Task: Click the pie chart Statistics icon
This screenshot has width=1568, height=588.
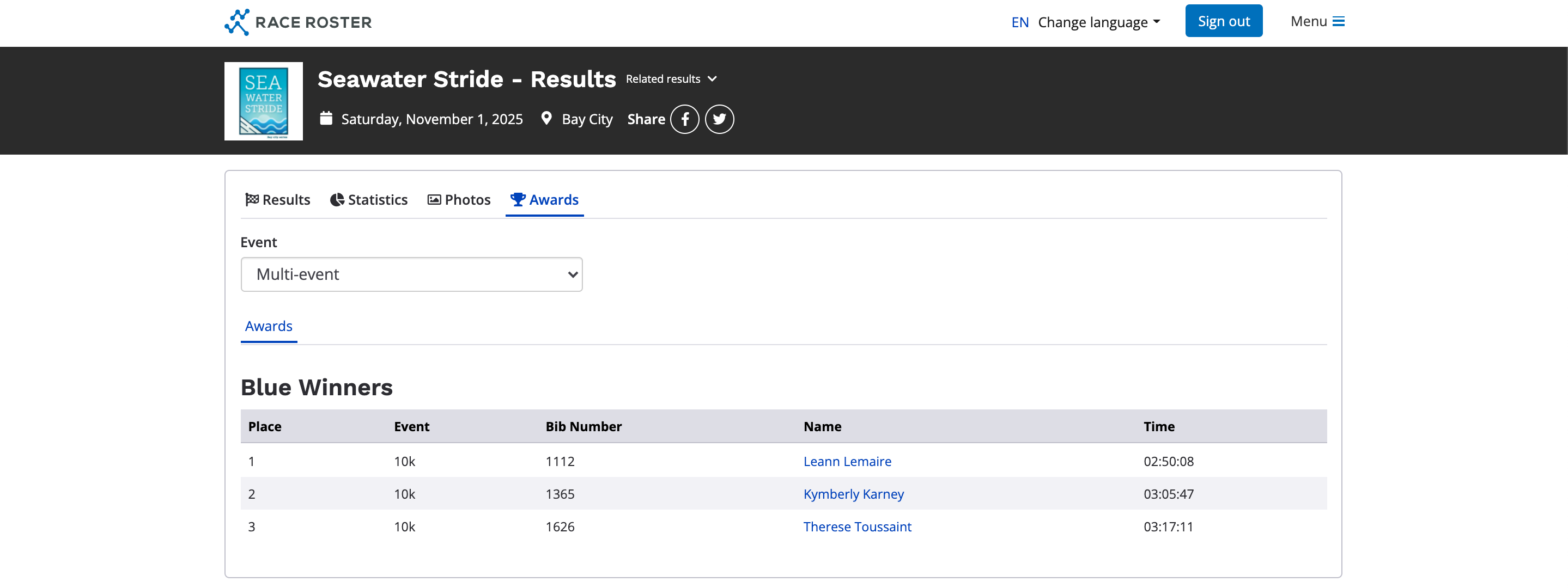Action: click(337, 199)
